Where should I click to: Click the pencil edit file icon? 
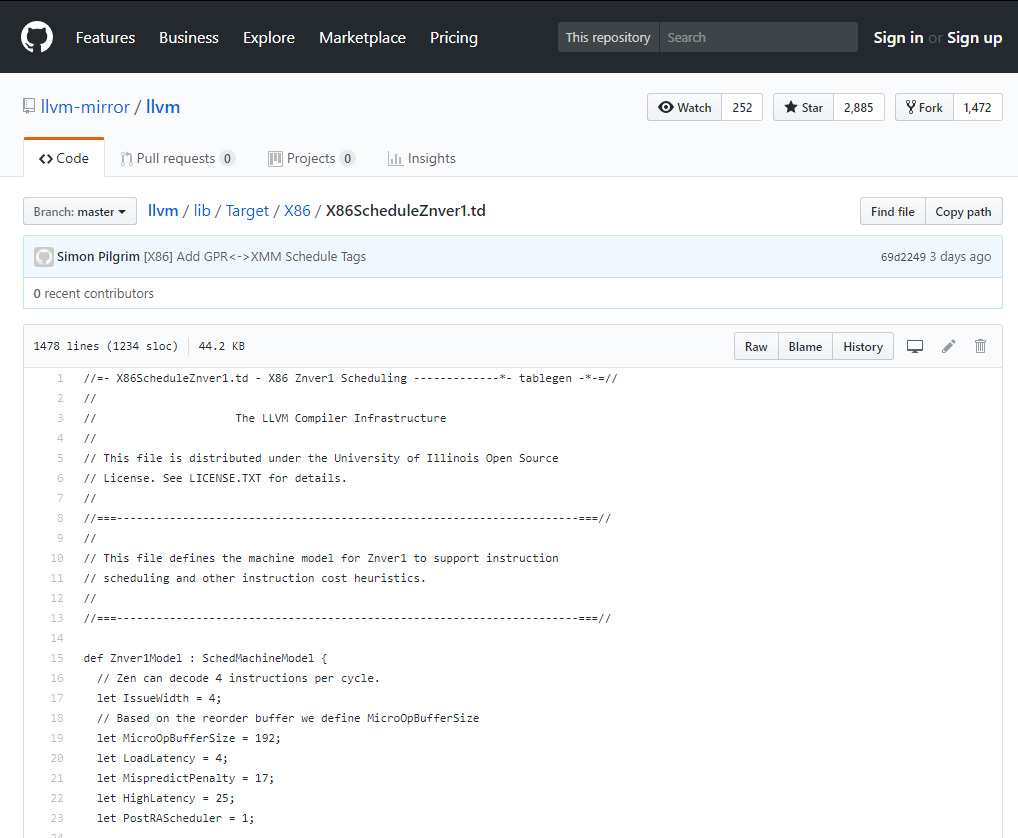tap(948, 346)
